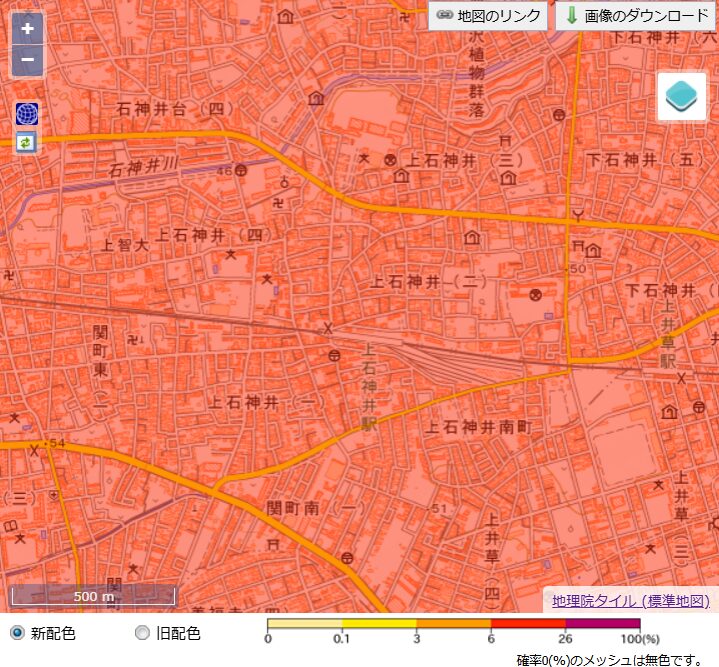Zoom in with the plus button

[27, 28]
